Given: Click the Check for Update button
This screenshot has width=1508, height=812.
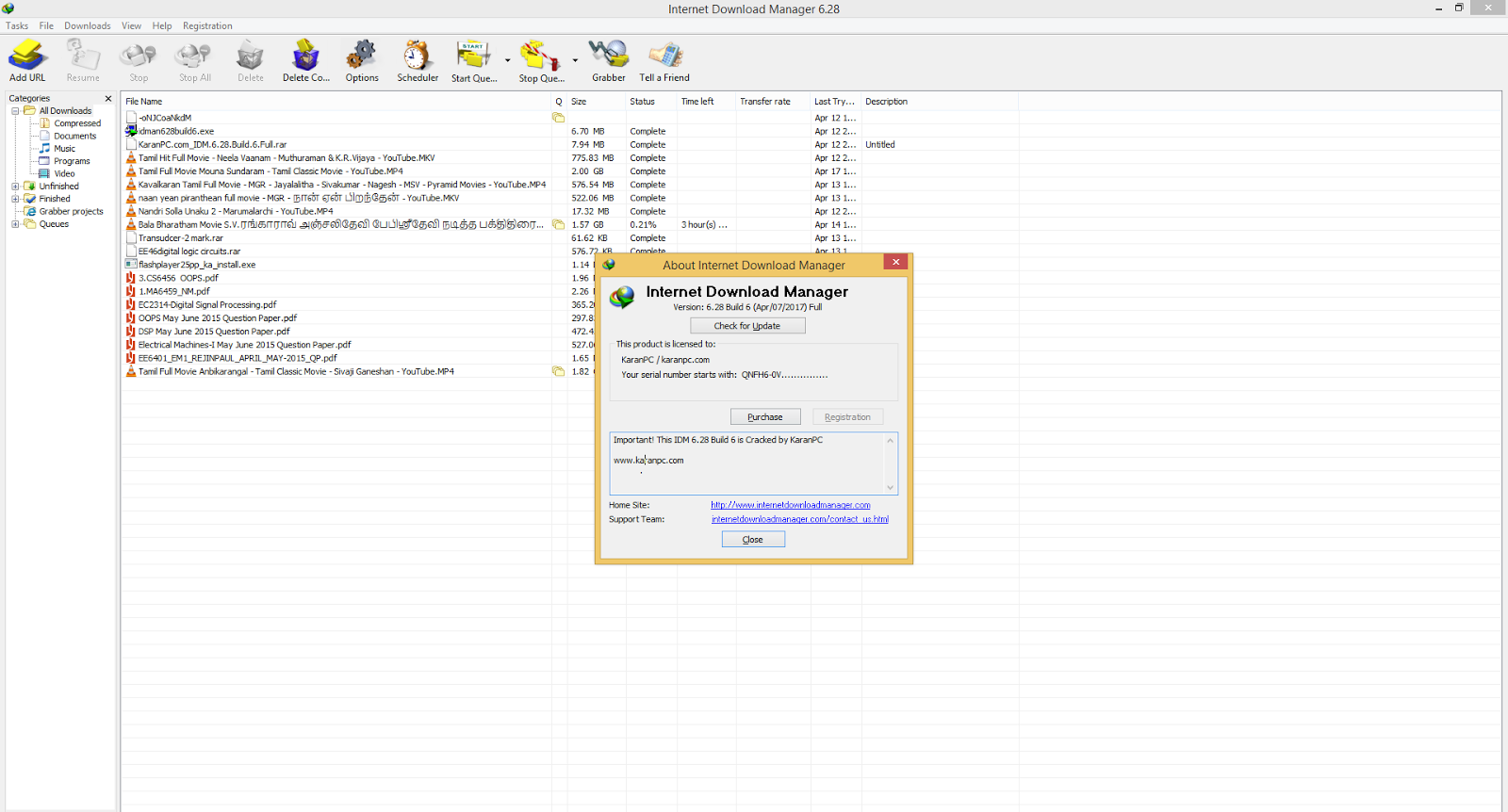Looking at the screenshot, I should [747, 326].
